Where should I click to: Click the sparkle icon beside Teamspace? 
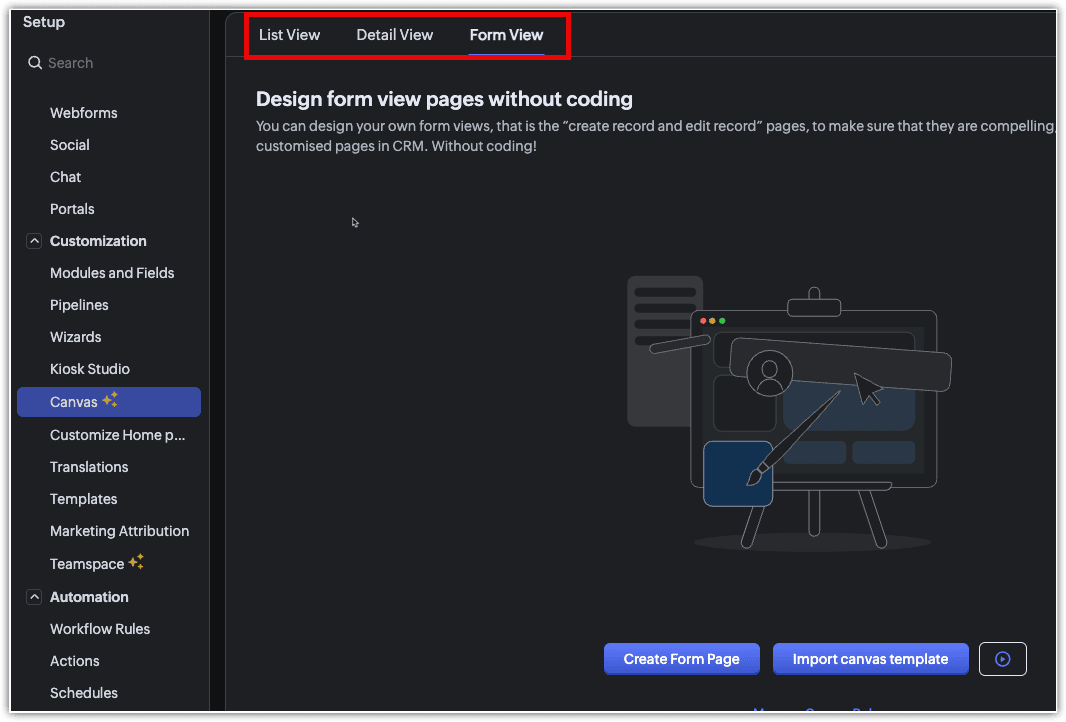click(x=136, y=563)
